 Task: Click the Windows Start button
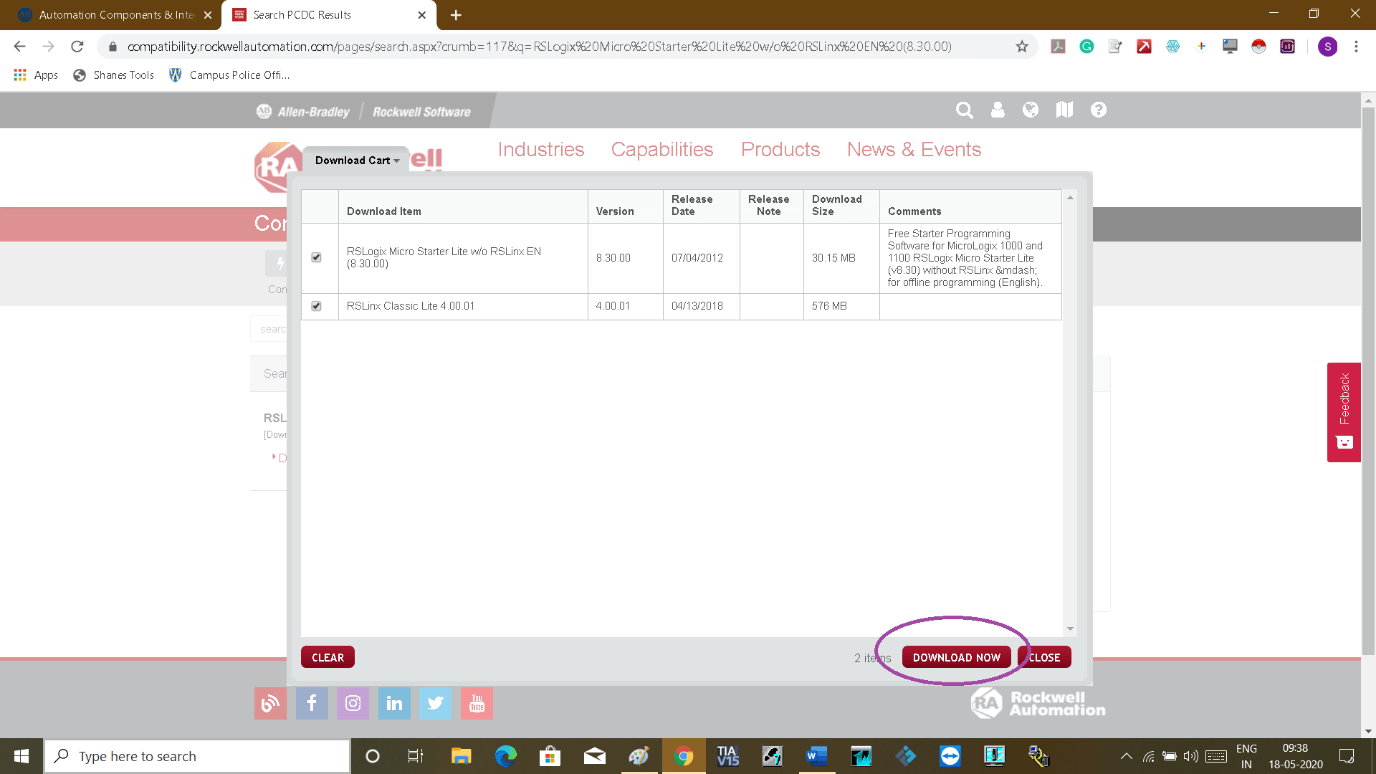coord(21,756)
